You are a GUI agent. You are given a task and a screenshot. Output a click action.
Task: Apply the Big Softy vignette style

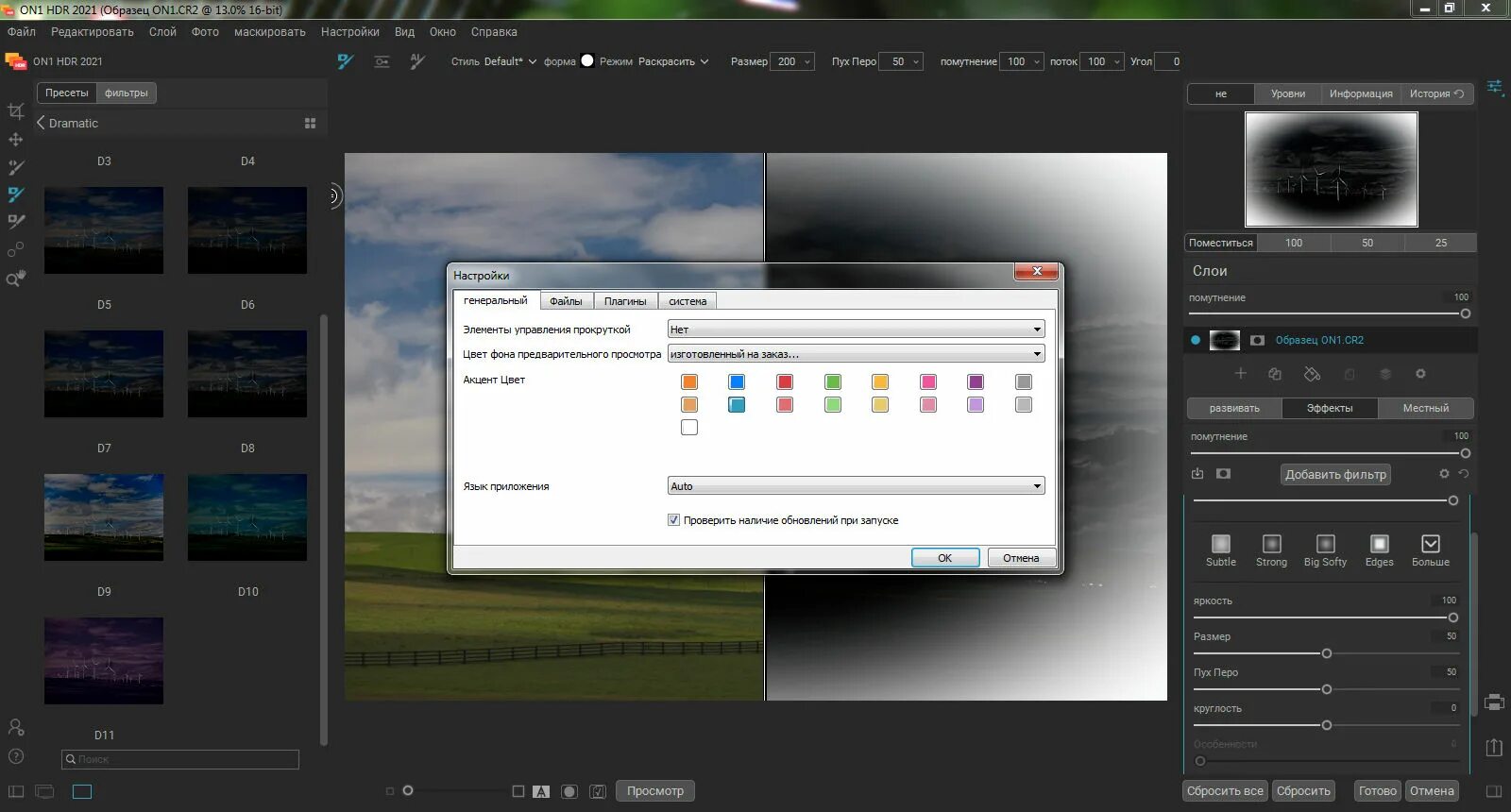coord(1326,550)
